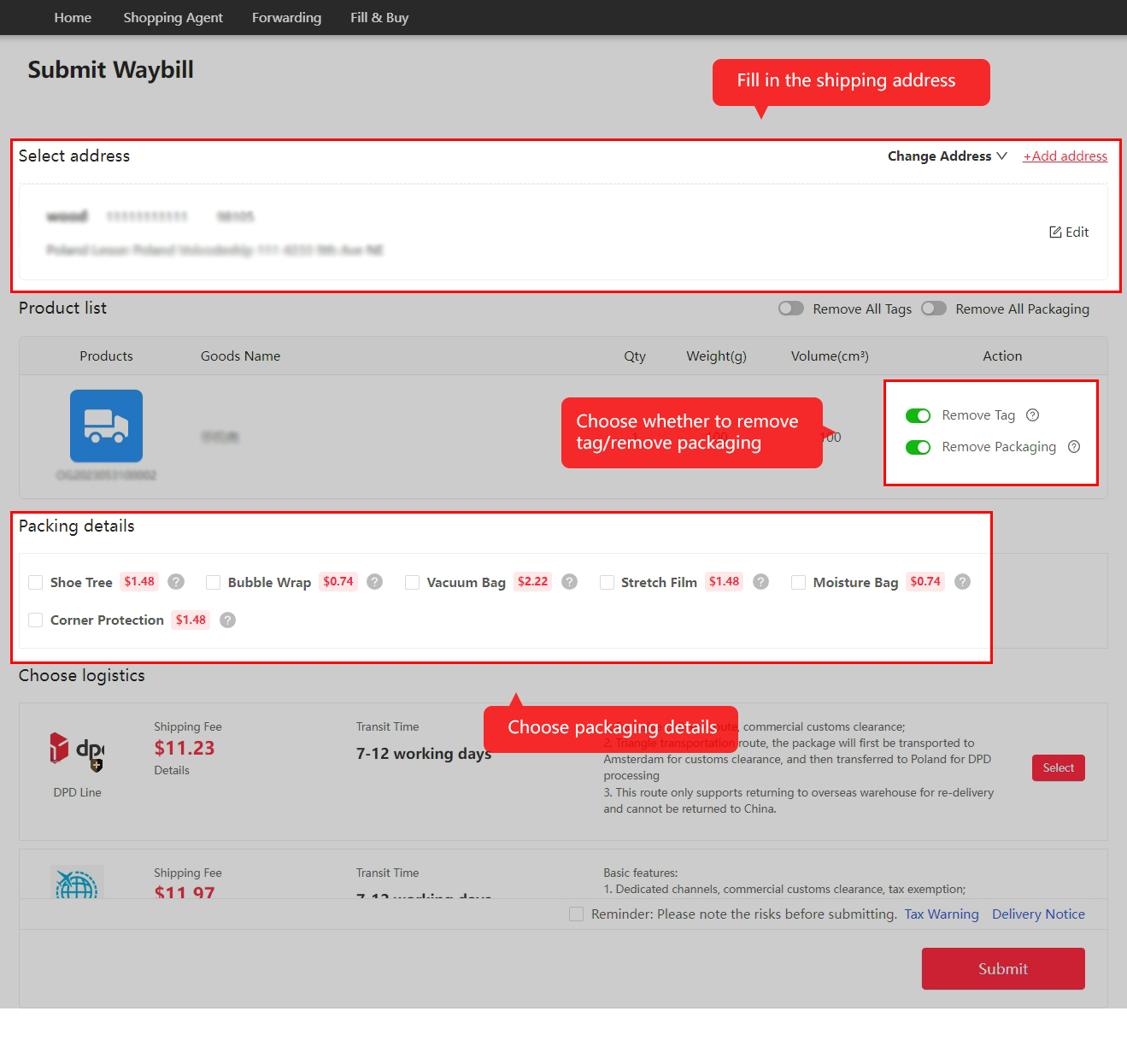This screenshot has width=1127, height=1064.
Task: Disable the Remove Packaging toggle
Action: [918, 447]
